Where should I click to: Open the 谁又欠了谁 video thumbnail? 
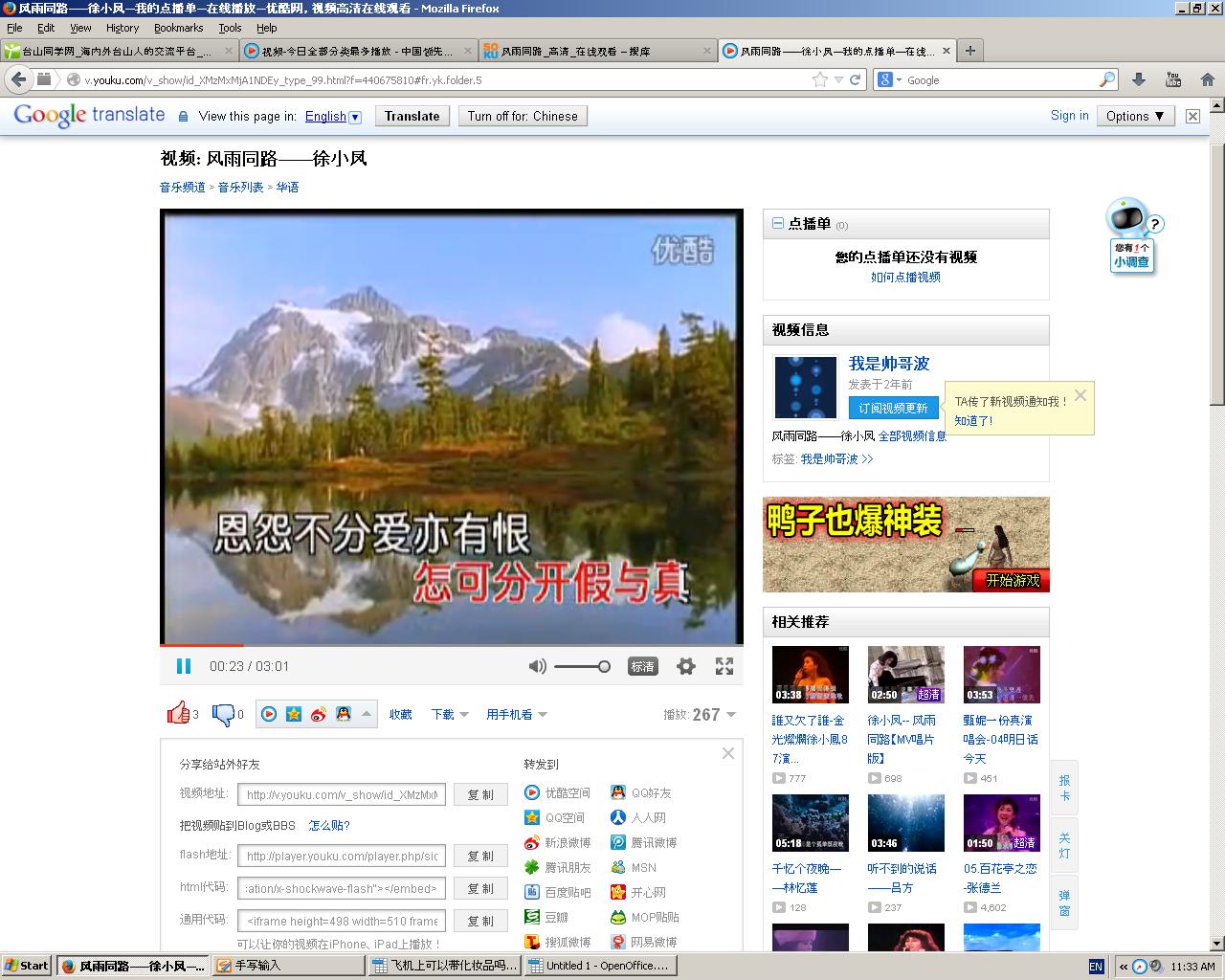point(810,675)
